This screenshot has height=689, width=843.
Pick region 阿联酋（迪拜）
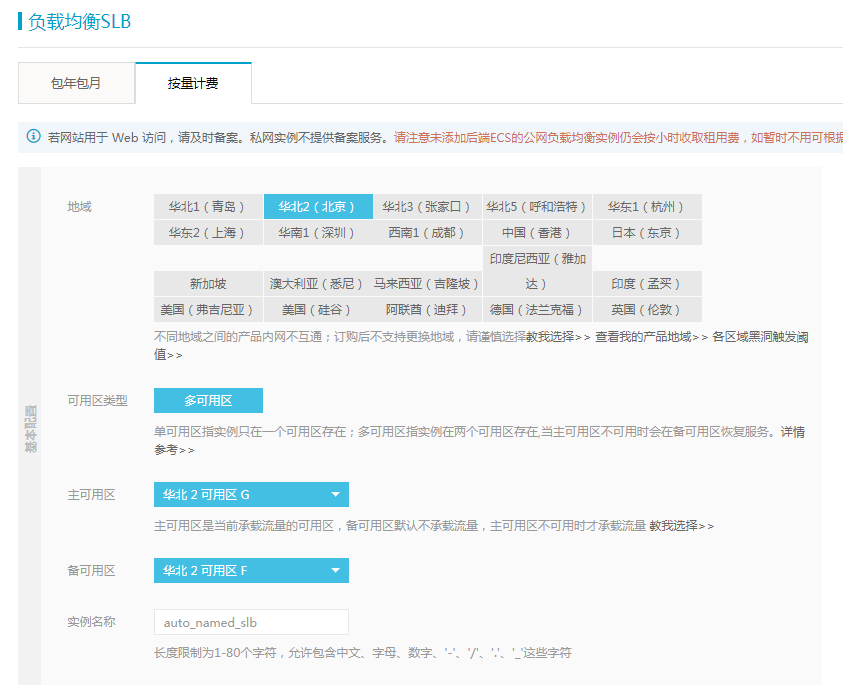point(427,310)
